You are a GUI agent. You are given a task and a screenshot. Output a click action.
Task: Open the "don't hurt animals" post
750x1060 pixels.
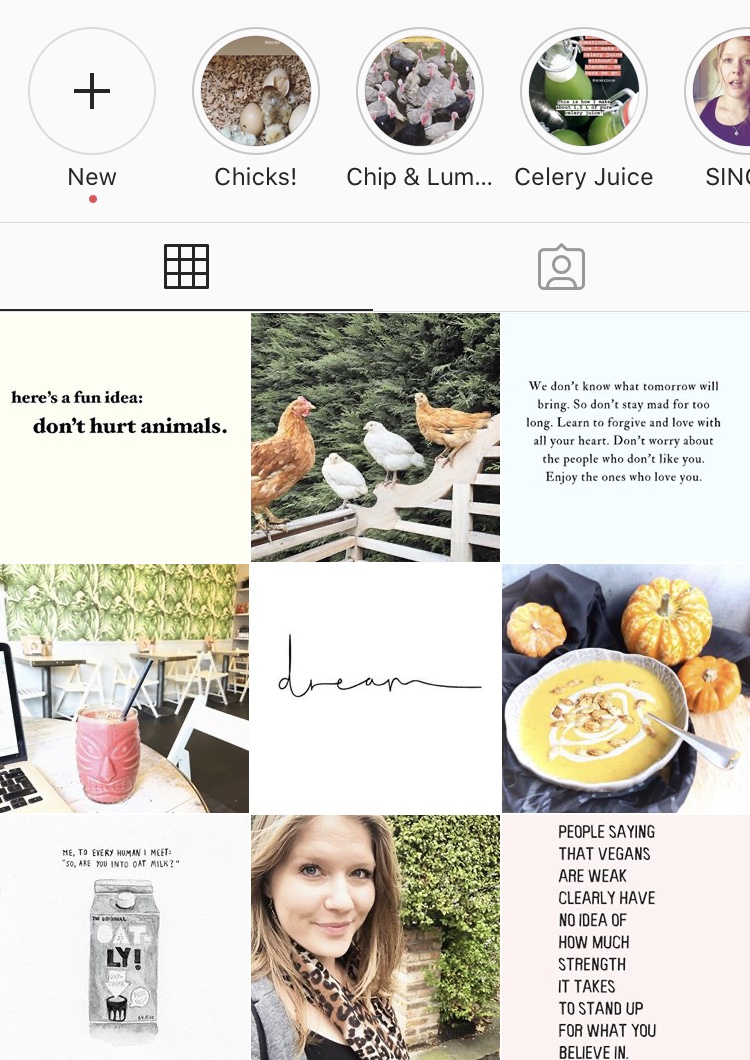tap(124, 437)
